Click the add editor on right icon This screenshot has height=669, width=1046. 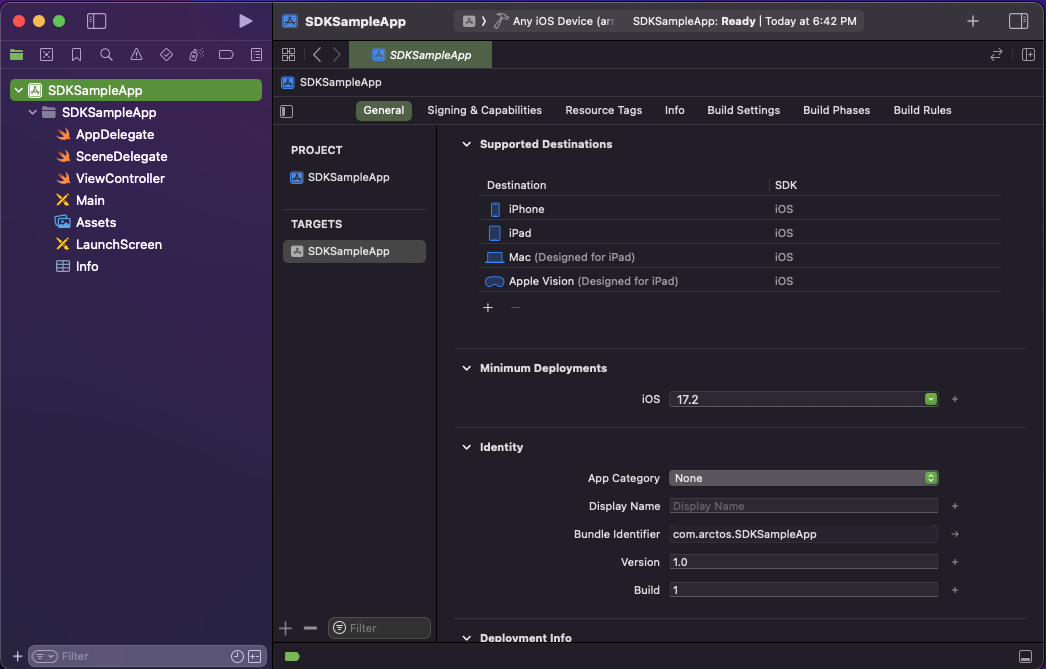coord(1028,55)
